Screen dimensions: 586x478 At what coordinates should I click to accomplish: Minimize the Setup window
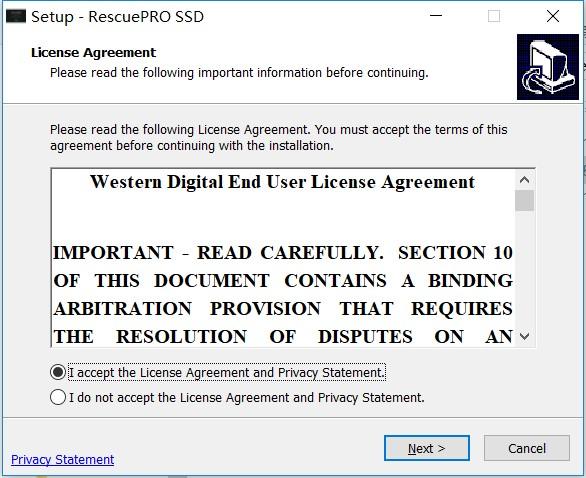pos(436,16)
